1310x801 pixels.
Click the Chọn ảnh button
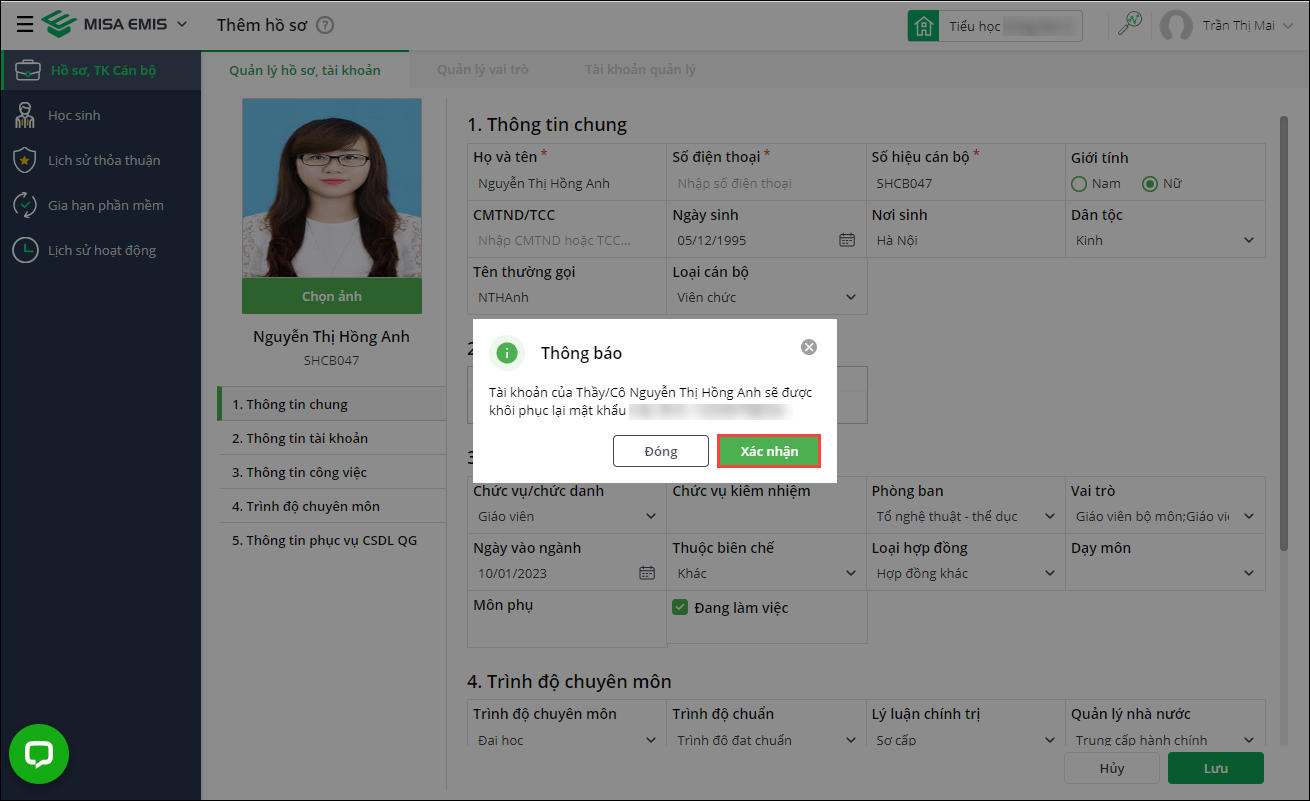(332, 296)
